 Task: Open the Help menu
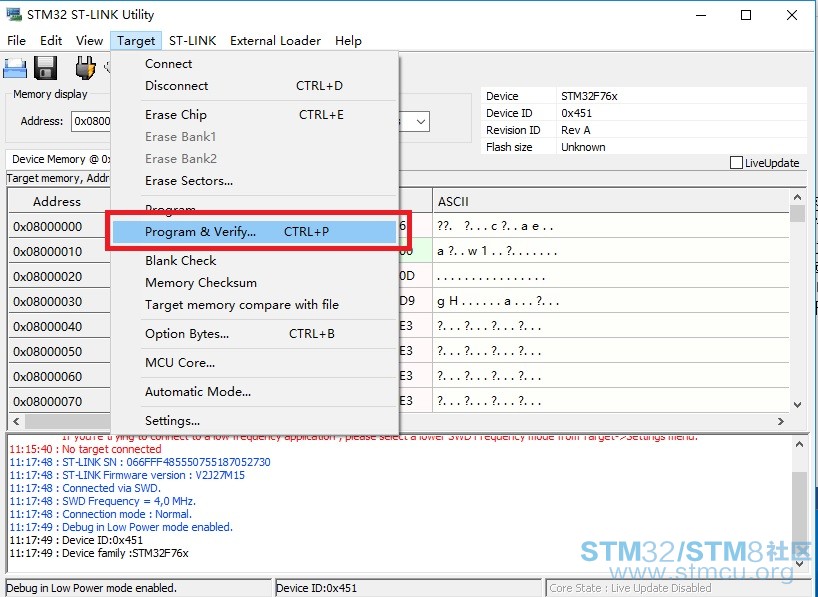coord(348,41)
